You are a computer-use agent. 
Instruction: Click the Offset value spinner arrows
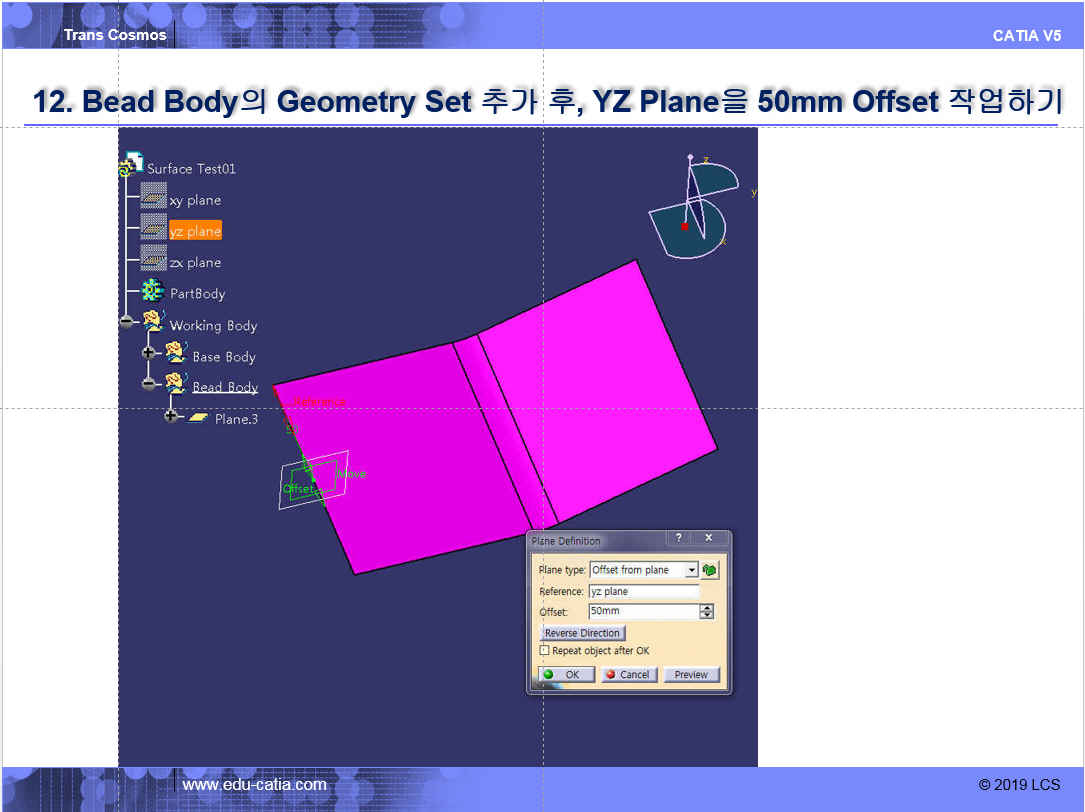click(706, 611)
